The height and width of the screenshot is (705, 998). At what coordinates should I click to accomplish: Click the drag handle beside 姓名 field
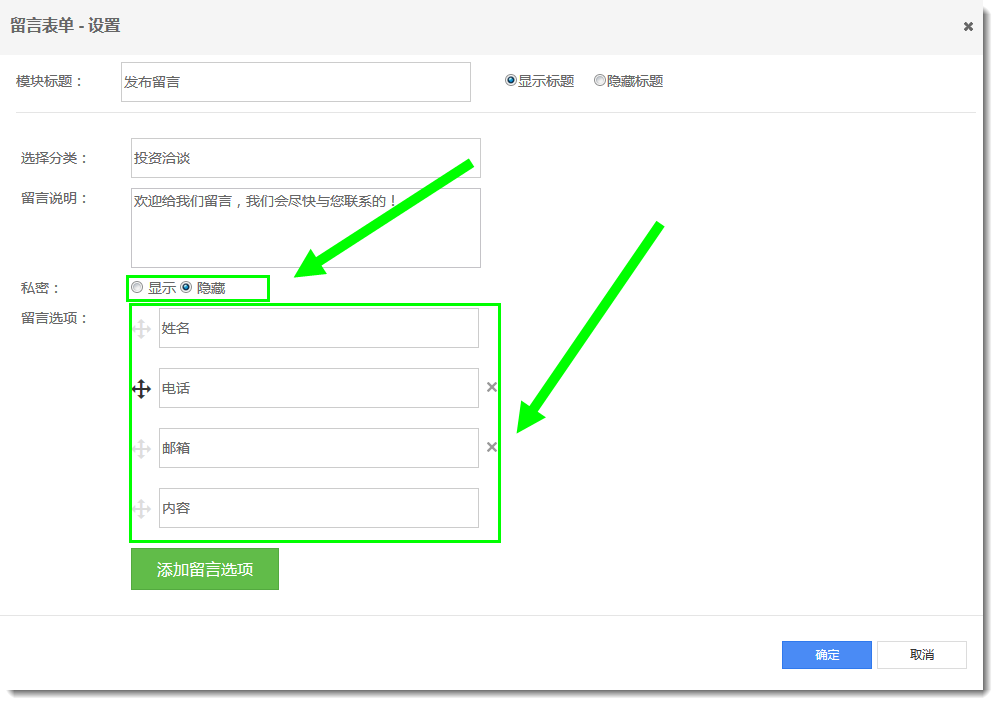(141, 329)
